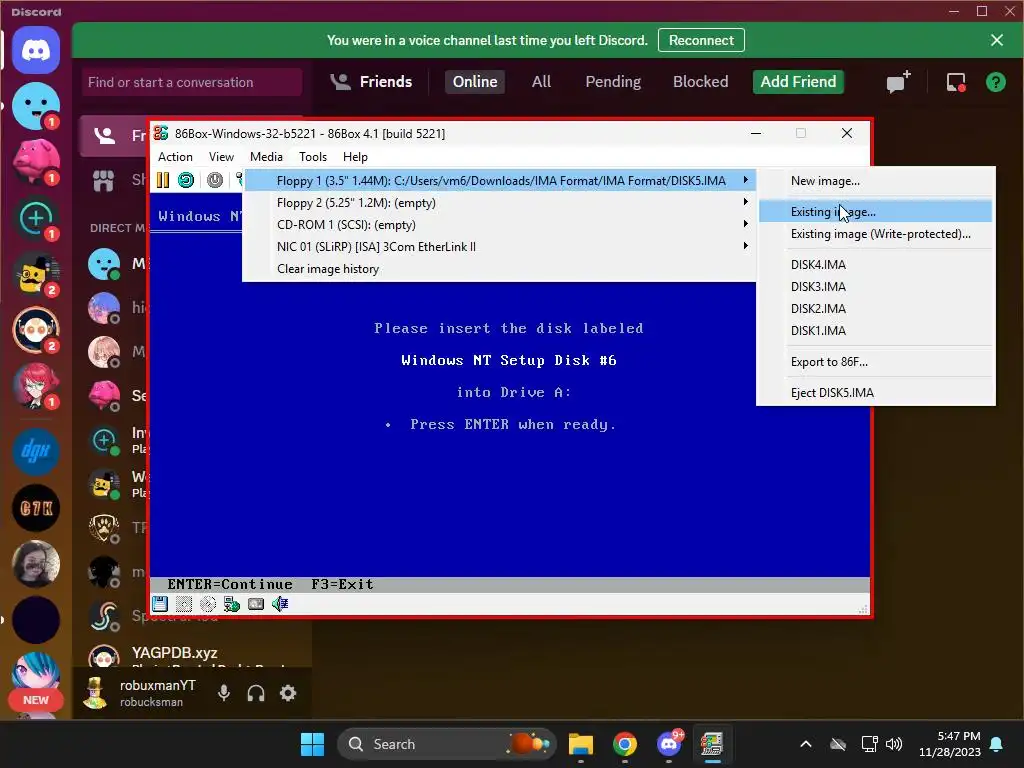This screenshot has width=1024, height=768.
Task: Click the New Group DM icon
Action: point(898,82)
